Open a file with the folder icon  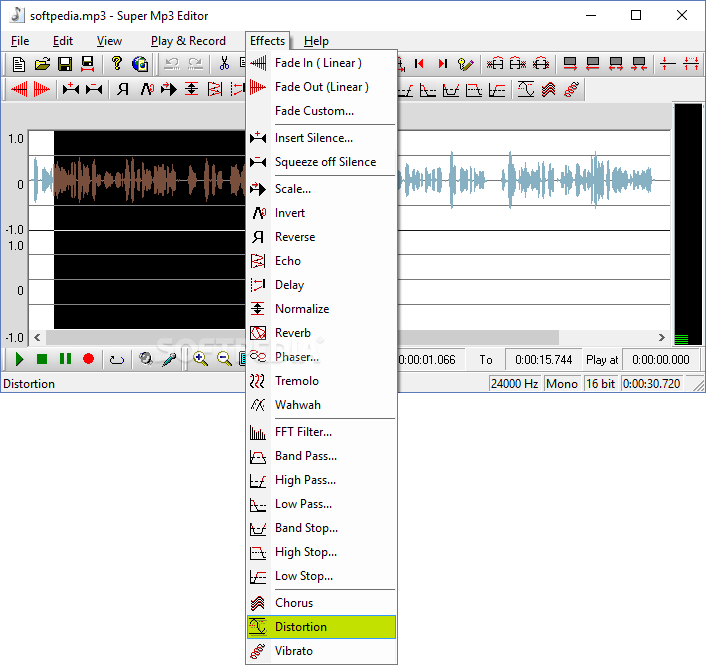42,64
